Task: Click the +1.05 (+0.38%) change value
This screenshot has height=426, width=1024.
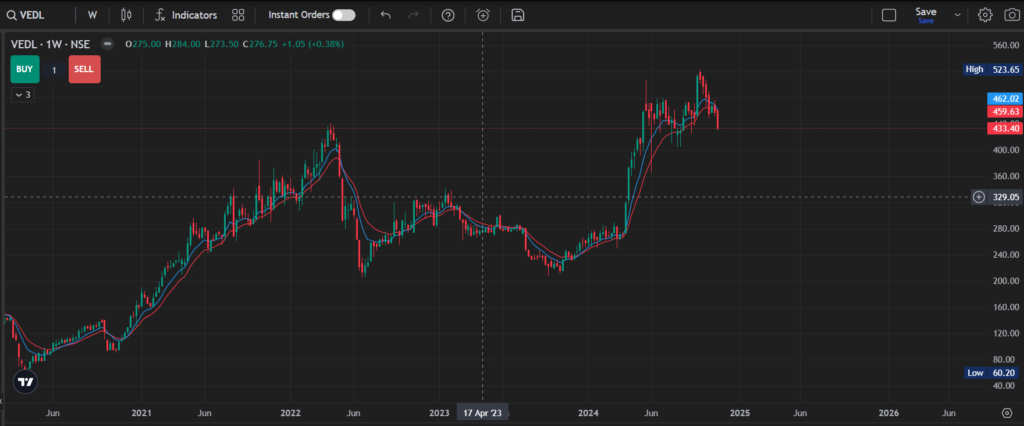Action: 313,44
